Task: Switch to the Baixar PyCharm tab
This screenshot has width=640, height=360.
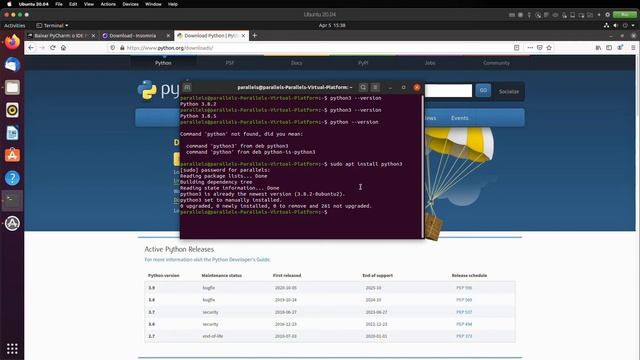Action: click(x=61, y=36)
